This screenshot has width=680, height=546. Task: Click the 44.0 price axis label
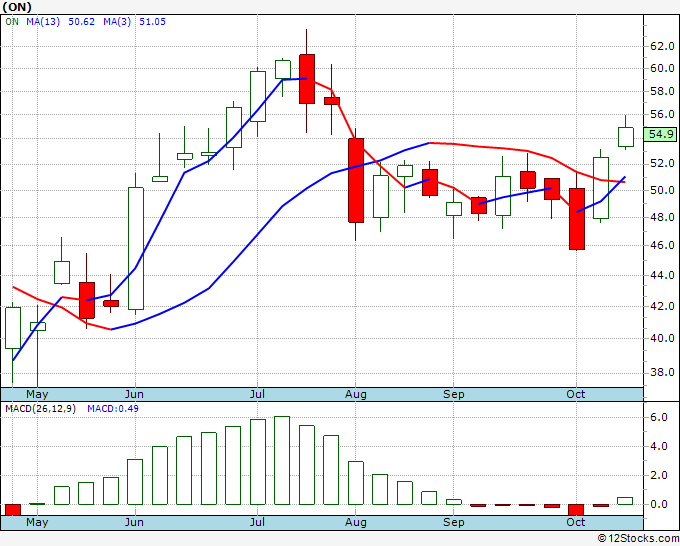[x=662, y=275]
